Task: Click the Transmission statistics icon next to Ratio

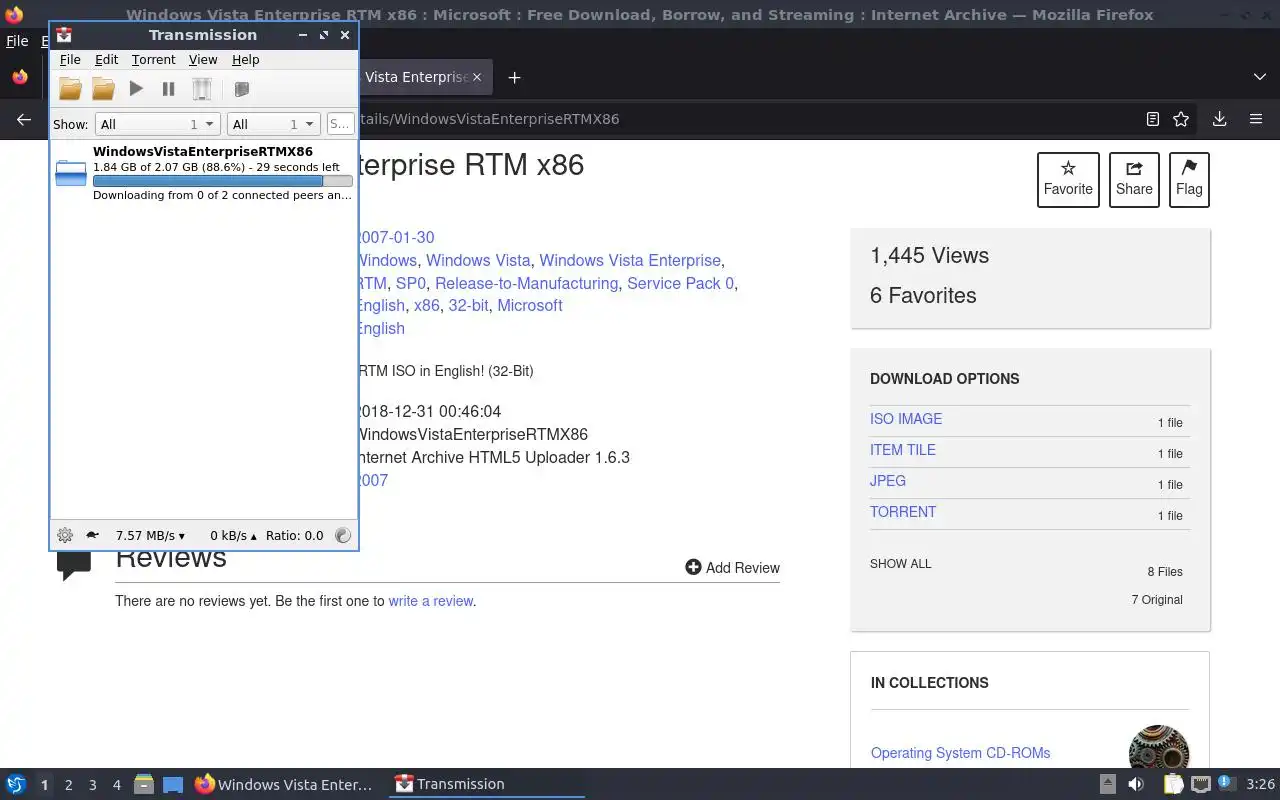Action: [343, 535]
